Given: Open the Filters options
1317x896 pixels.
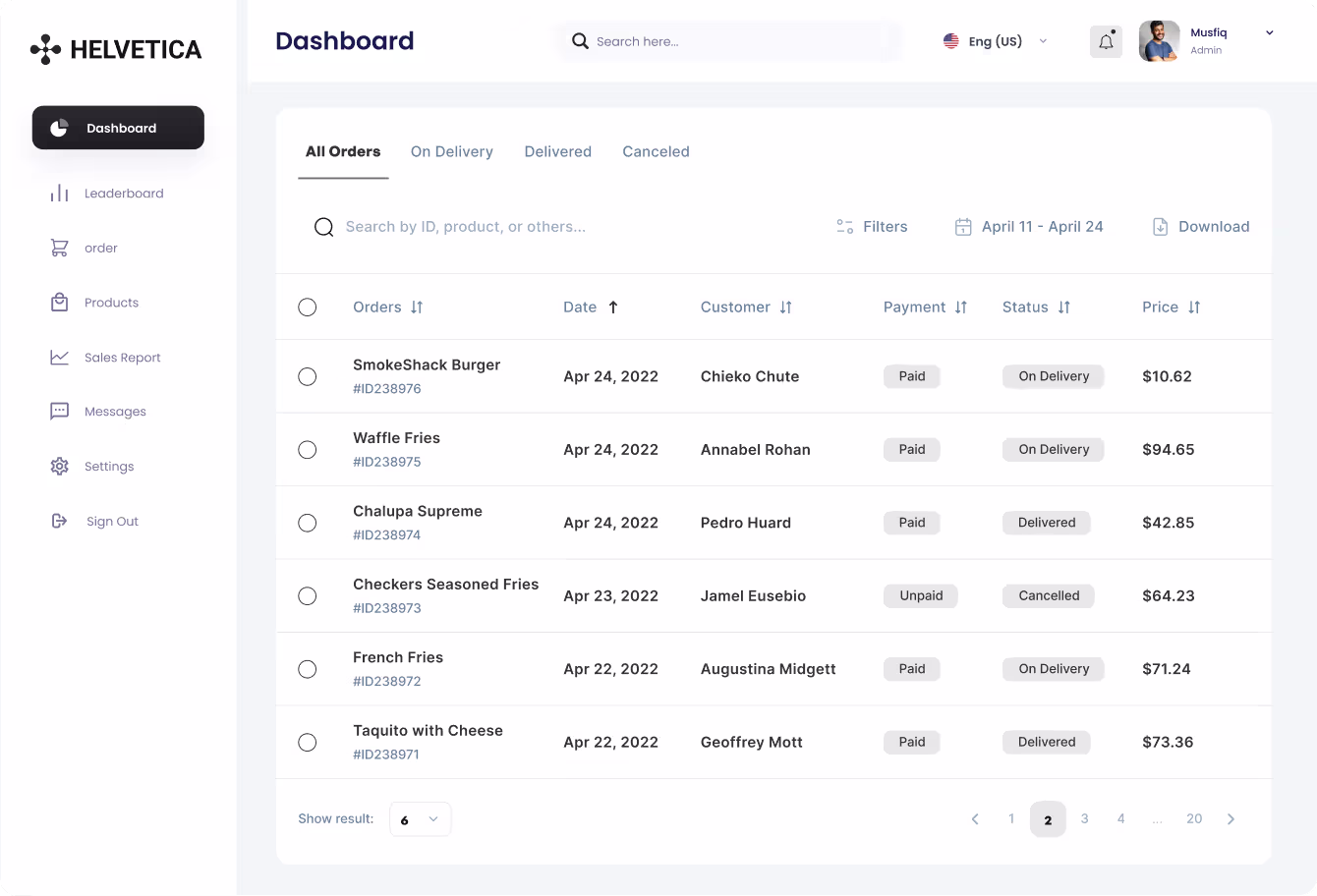Looking at the screenshot, I should click(871, 227).
